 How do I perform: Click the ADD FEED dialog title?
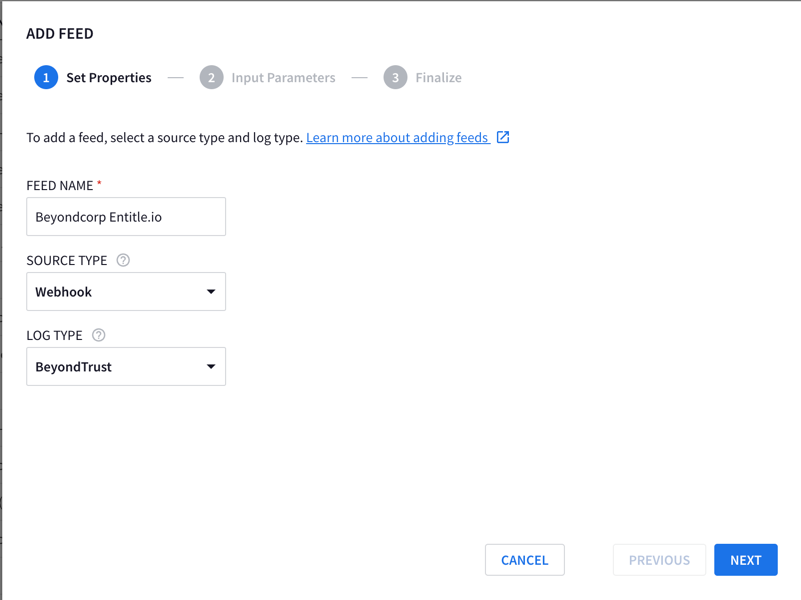60,33
